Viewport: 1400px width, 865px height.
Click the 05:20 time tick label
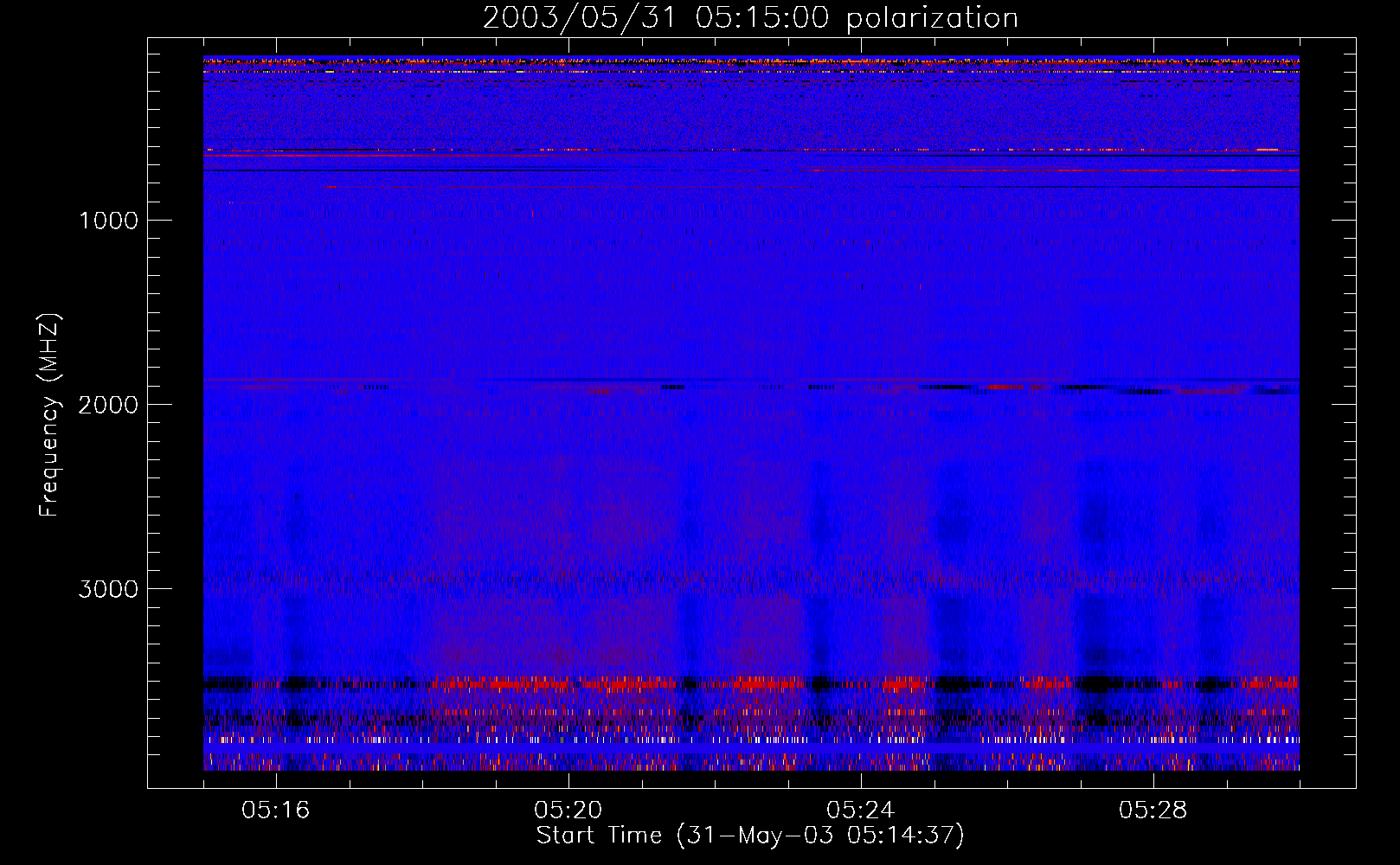pos(568,811)
